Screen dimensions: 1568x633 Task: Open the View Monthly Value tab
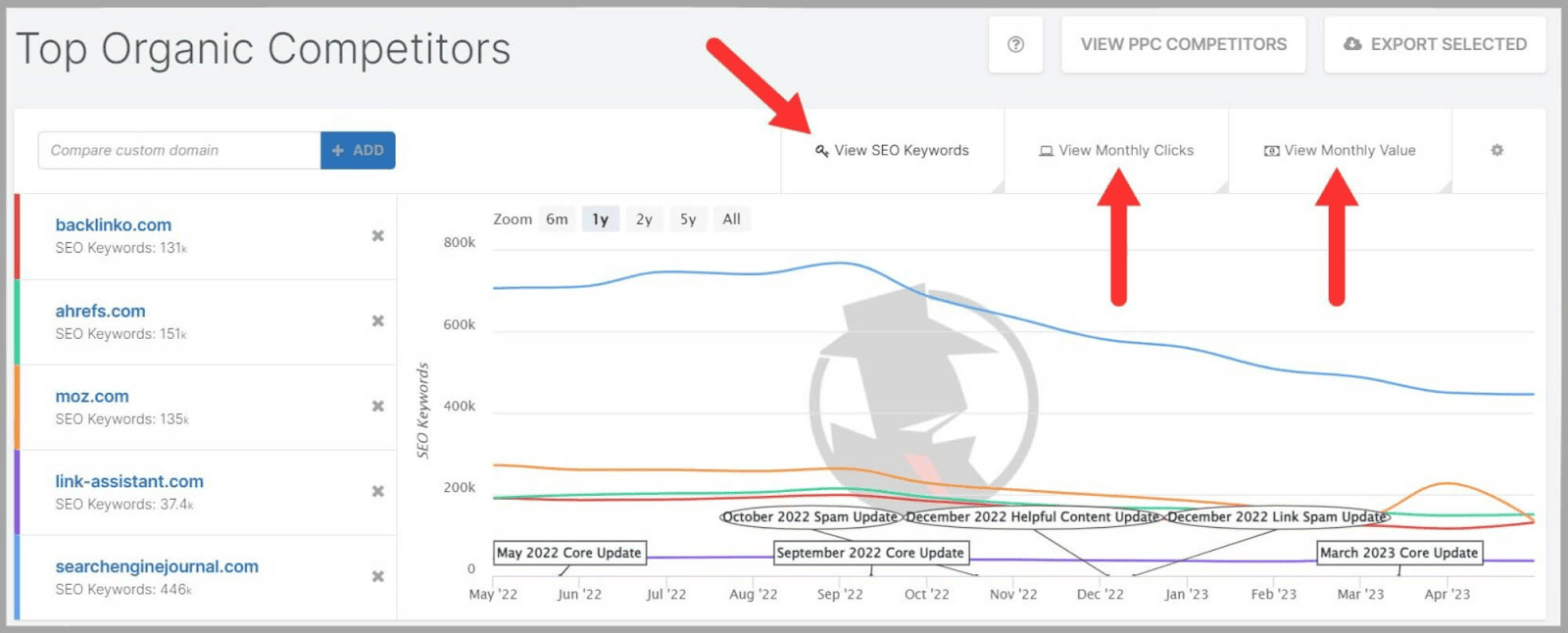click(x=1340, y=150)
